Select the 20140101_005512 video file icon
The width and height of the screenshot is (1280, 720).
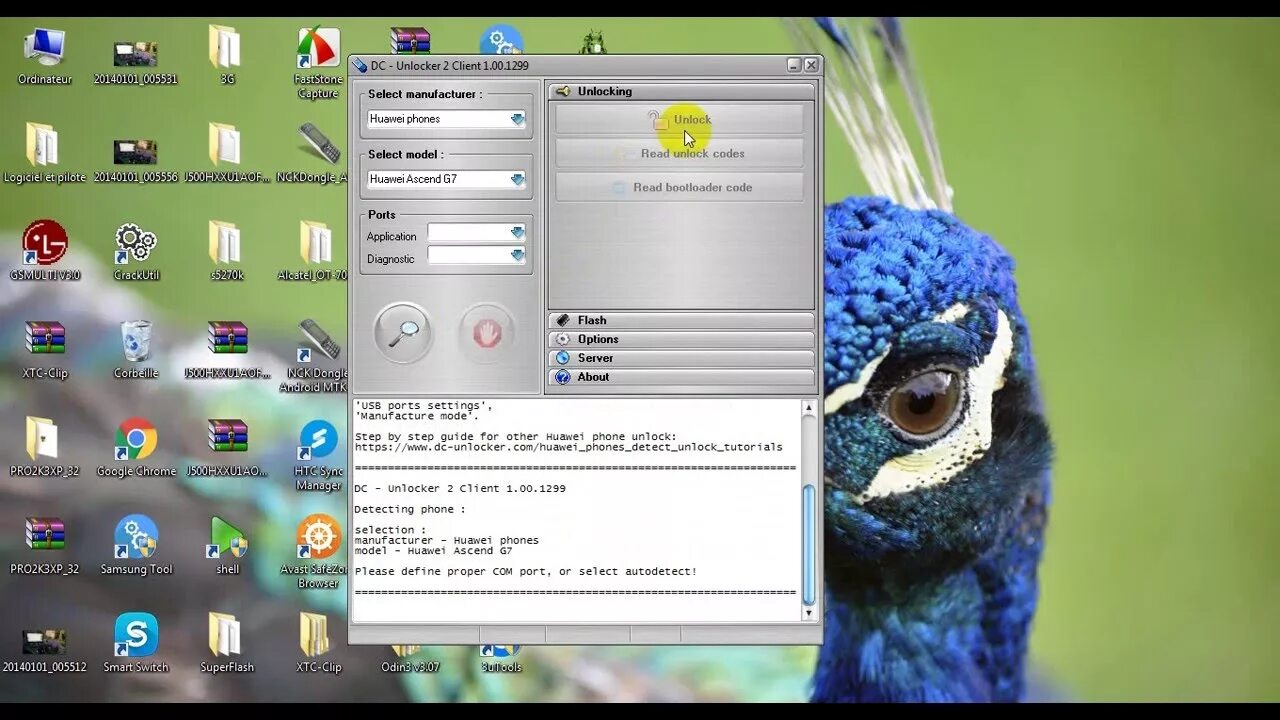pos(45,650)
